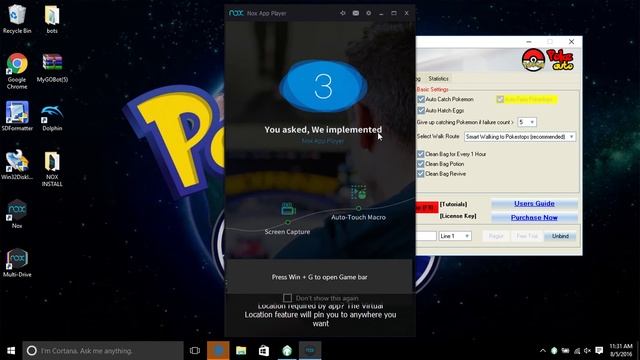Click the Nox title bar pin icon
This screenshot has width=640, height=360.
342,13
